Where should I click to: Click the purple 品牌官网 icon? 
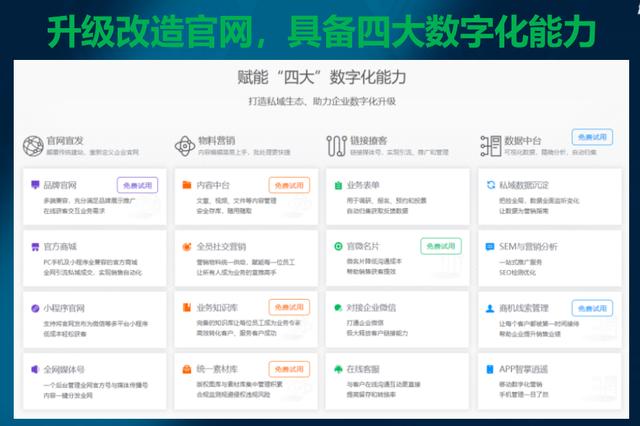coord(33,185)
